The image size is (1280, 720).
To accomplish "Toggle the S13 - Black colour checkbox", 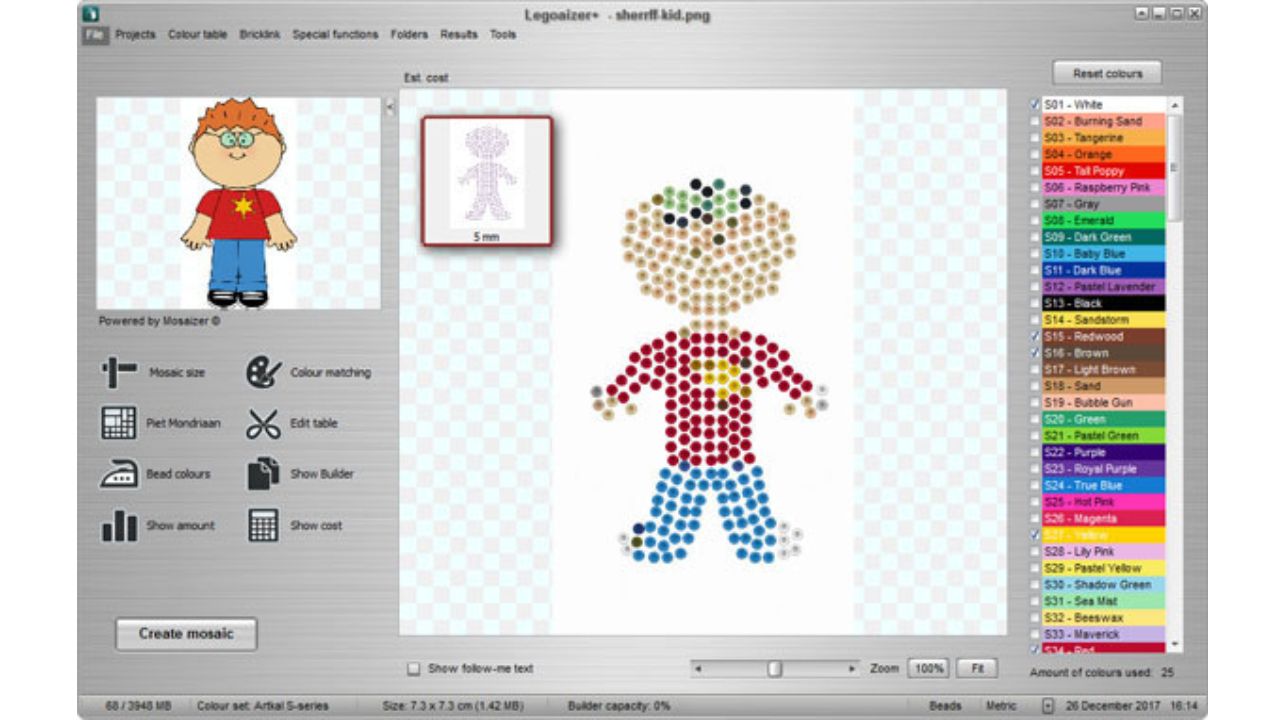I will pyautogui.click(x=1036, y=303).
